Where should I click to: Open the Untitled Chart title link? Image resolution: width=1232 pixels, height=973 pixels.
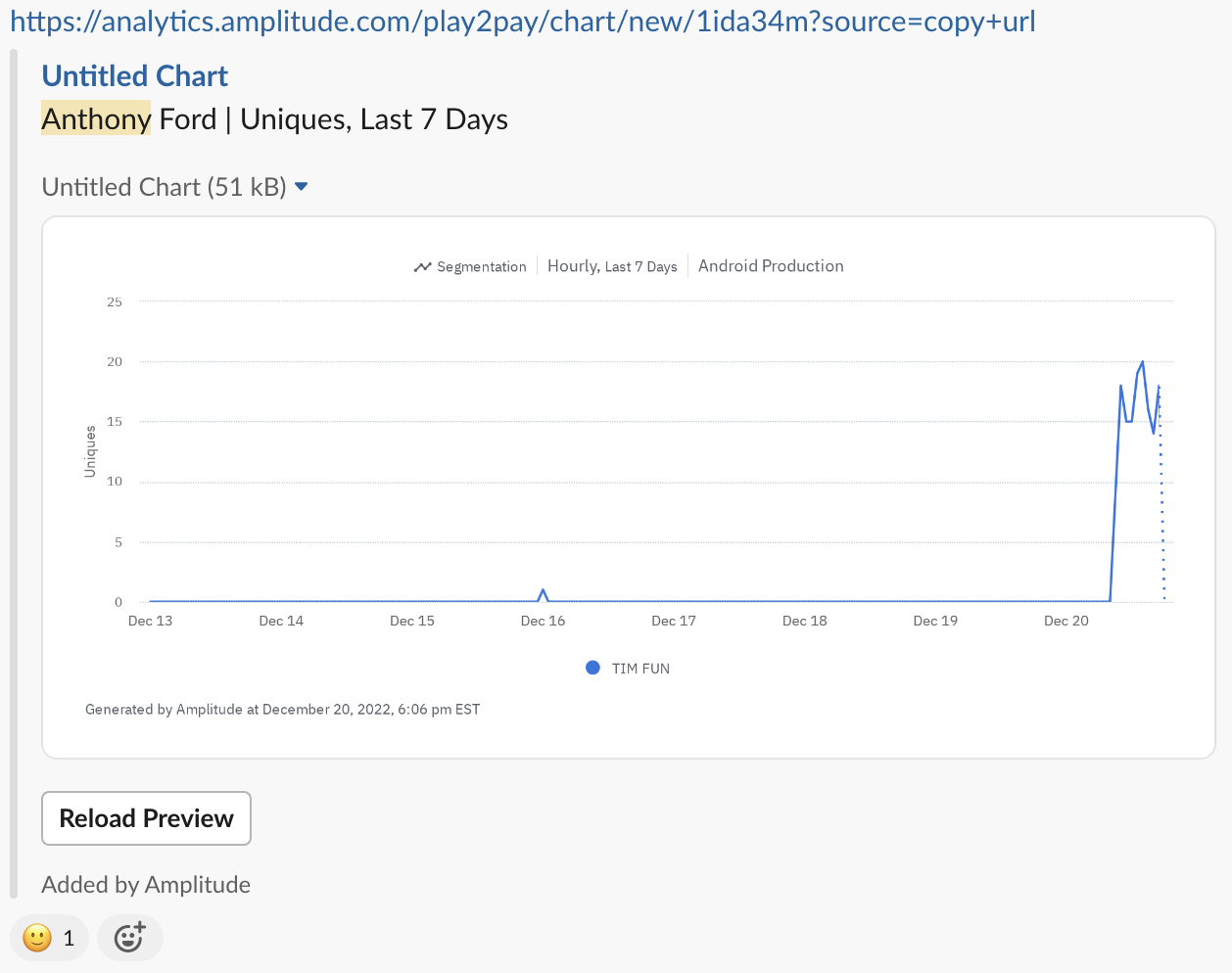point(135,76)
